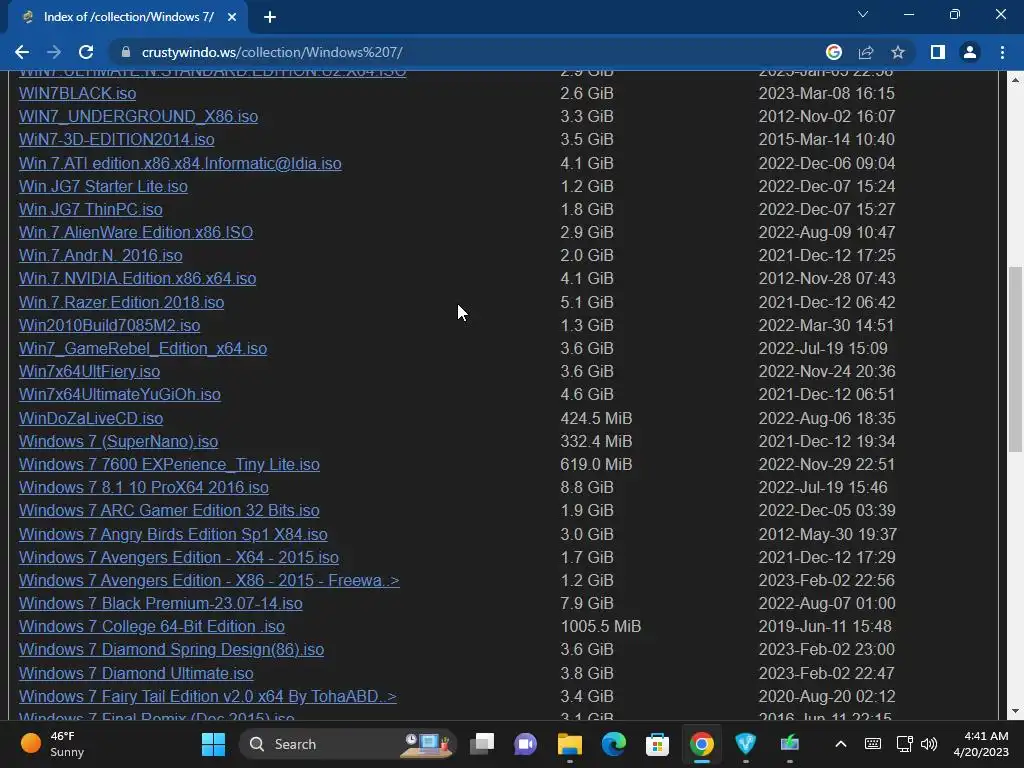Open Win7_GameRebel_Edition_x64.iso link
The image size is (1024, 768).
tap(142, 348)
